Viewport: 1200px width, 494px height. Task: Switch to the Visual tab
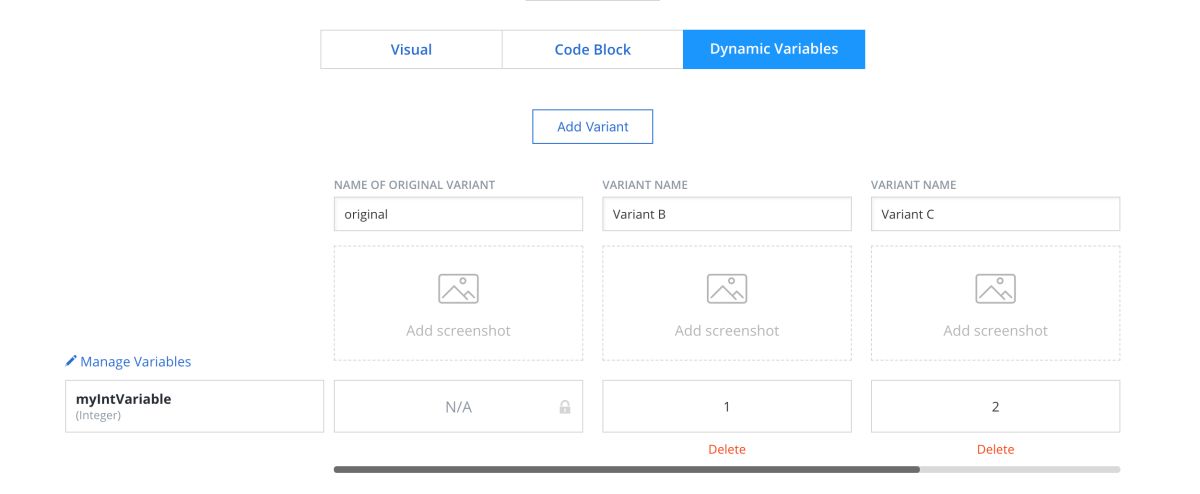pyautogui.click(x=411, y=49)
